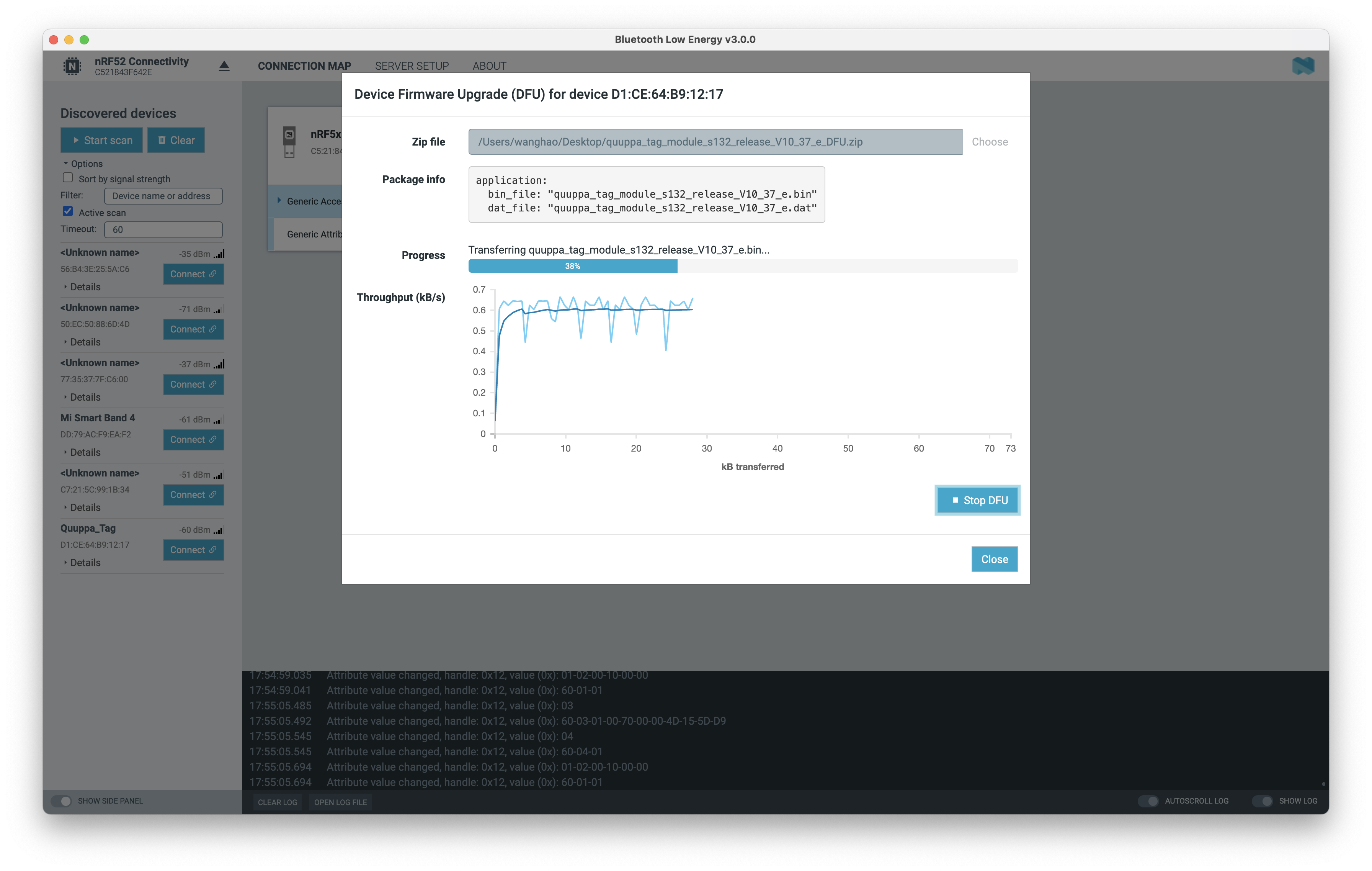Click the eject device icon

tap(224, 66)
